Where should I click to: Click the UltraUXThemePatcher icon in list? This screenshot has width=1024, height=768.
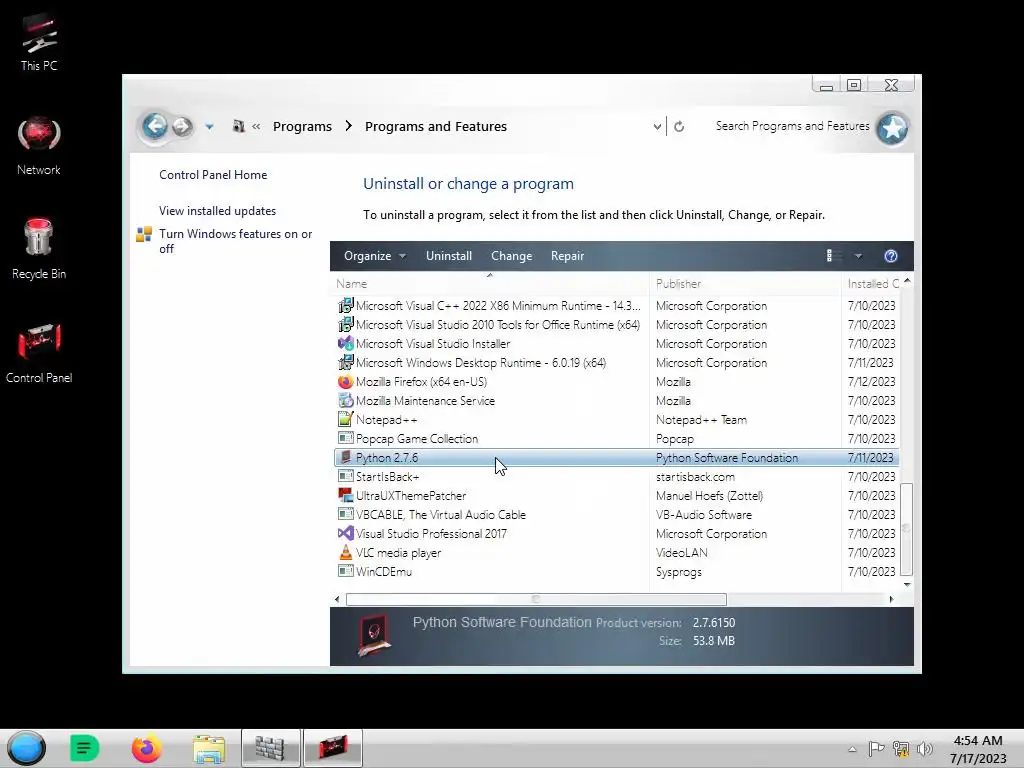(345, 495)
